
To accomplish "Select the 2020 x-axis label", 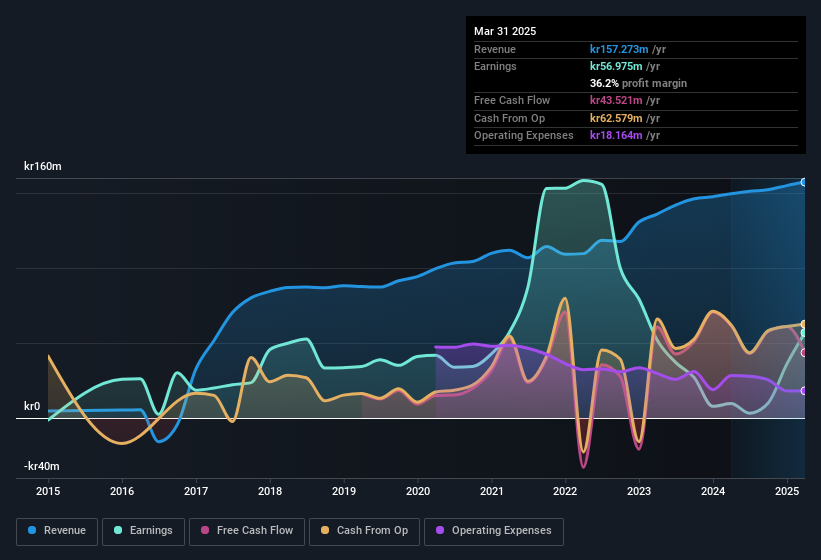I will [418, 491].
